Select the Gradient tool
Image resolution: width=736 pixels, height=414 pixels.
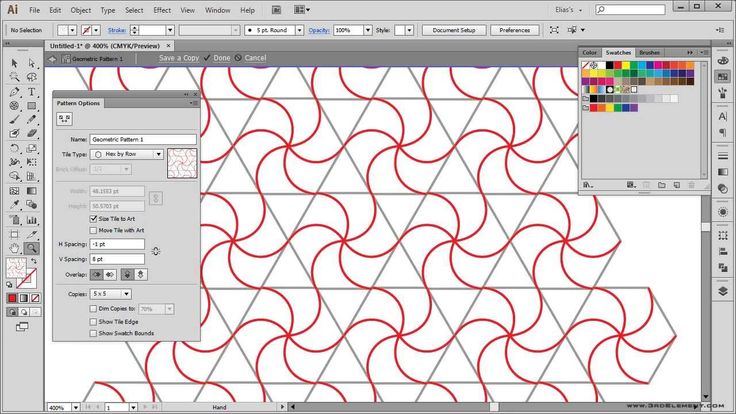pos(31,191)
